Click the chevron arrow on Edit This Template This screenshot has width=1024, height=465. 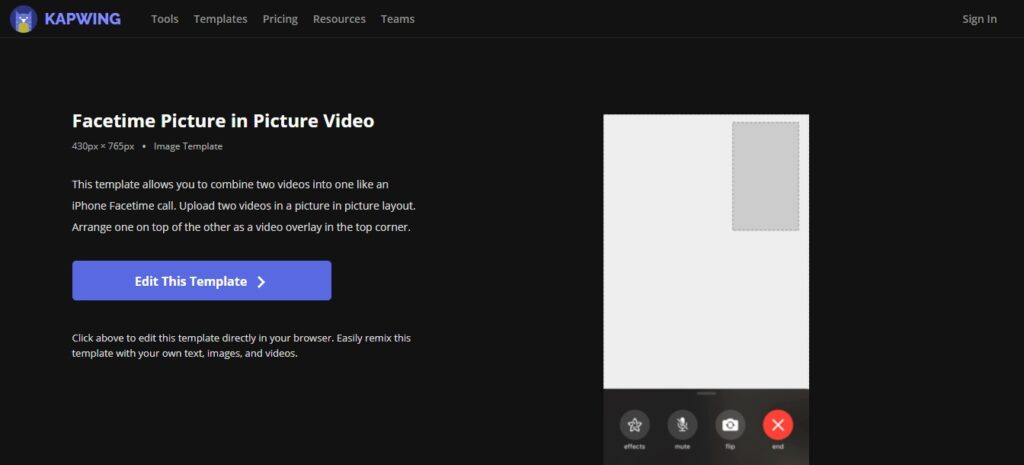pyautogui.click(x=261, y=281)
